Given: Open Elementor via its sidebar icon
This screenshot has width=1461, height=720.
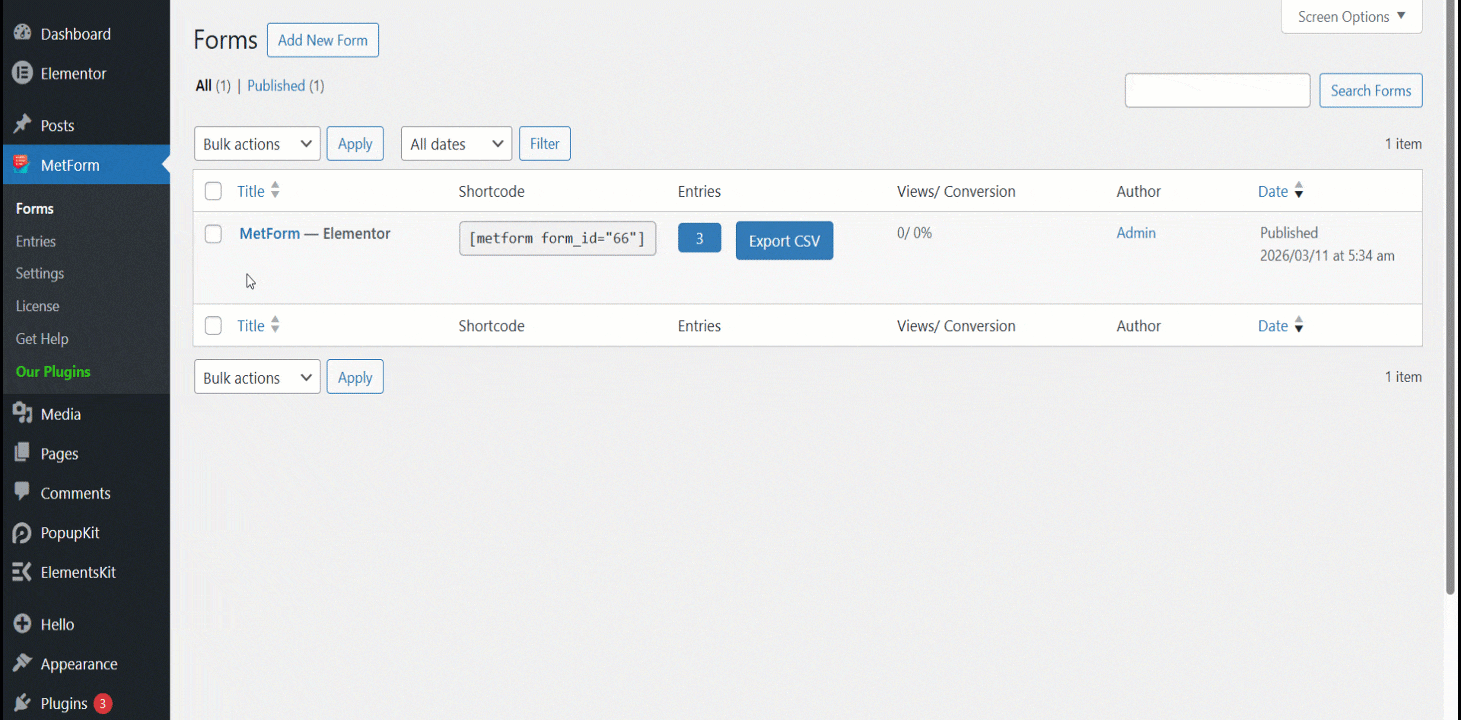Looking at the screenshot, I should tap(22, 73).
